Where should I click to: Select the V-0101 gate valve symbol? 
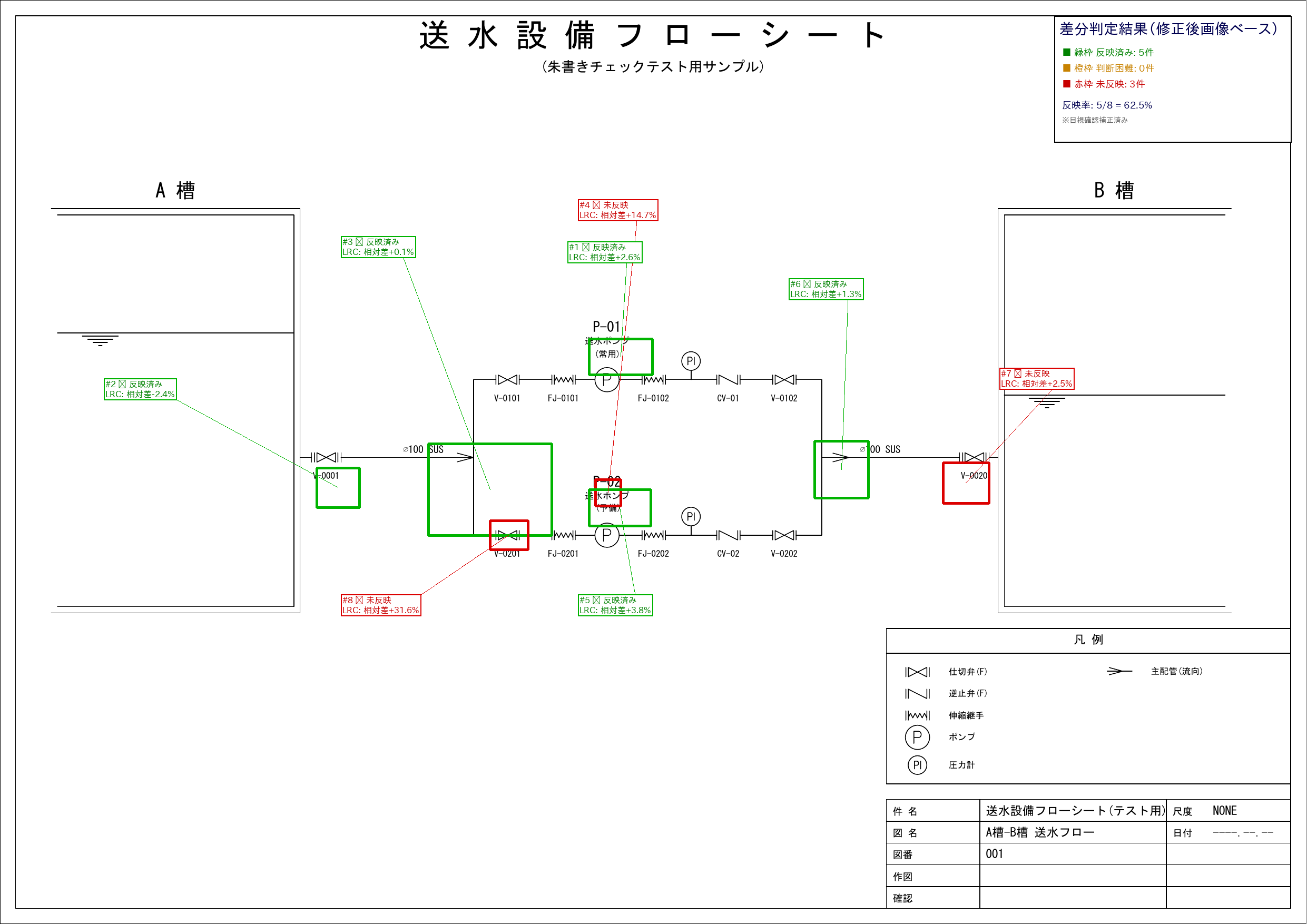(507, 380)
